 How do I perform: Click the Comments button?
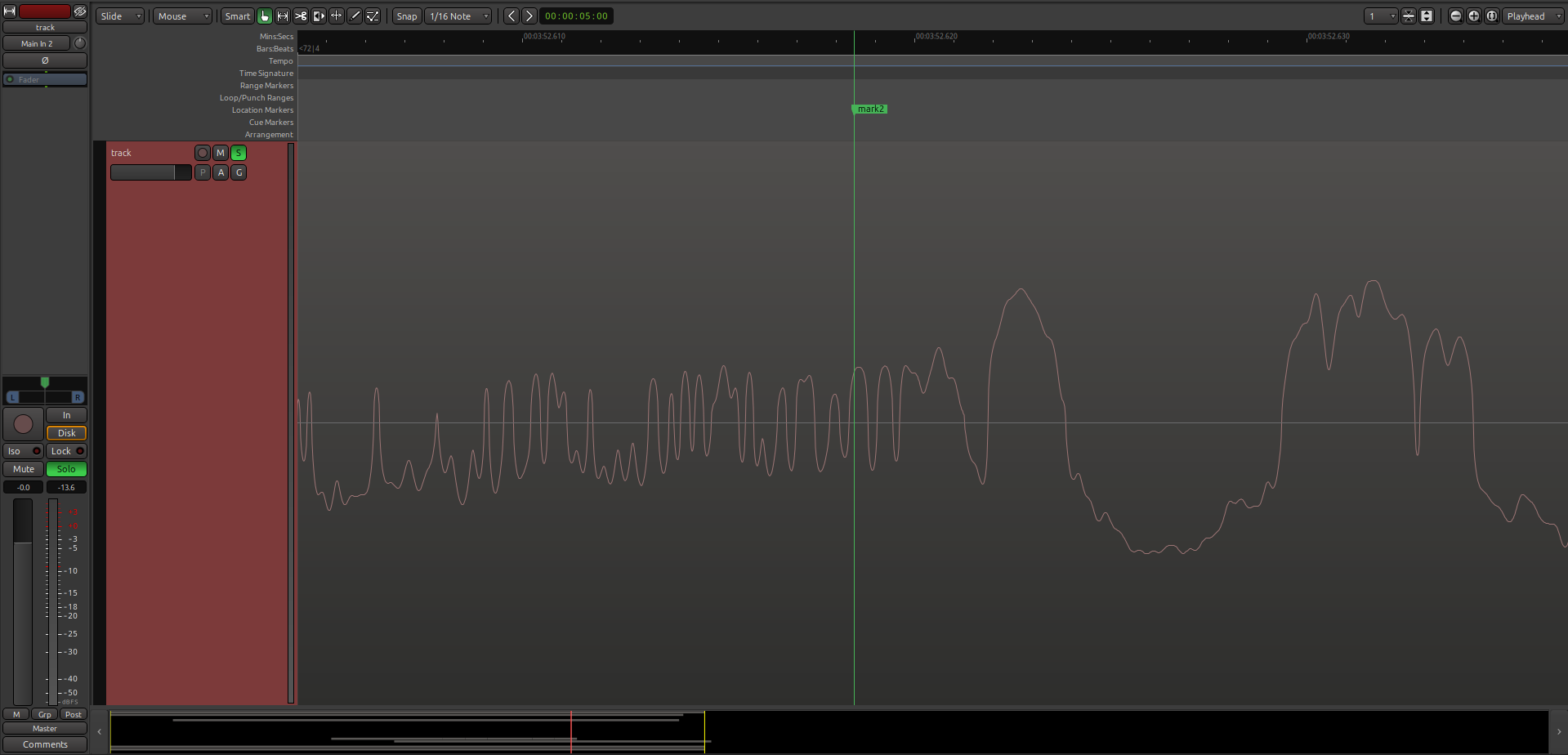click(x=45, y=744)
